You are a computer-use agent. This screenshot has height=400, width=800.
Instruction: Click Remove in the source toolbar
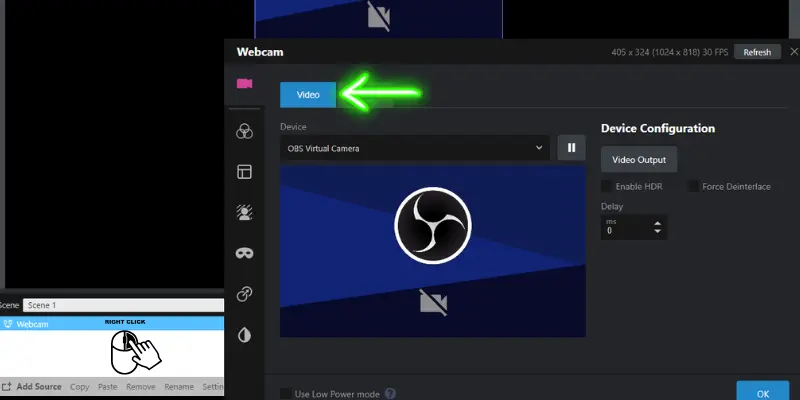[x=141, y=387]
